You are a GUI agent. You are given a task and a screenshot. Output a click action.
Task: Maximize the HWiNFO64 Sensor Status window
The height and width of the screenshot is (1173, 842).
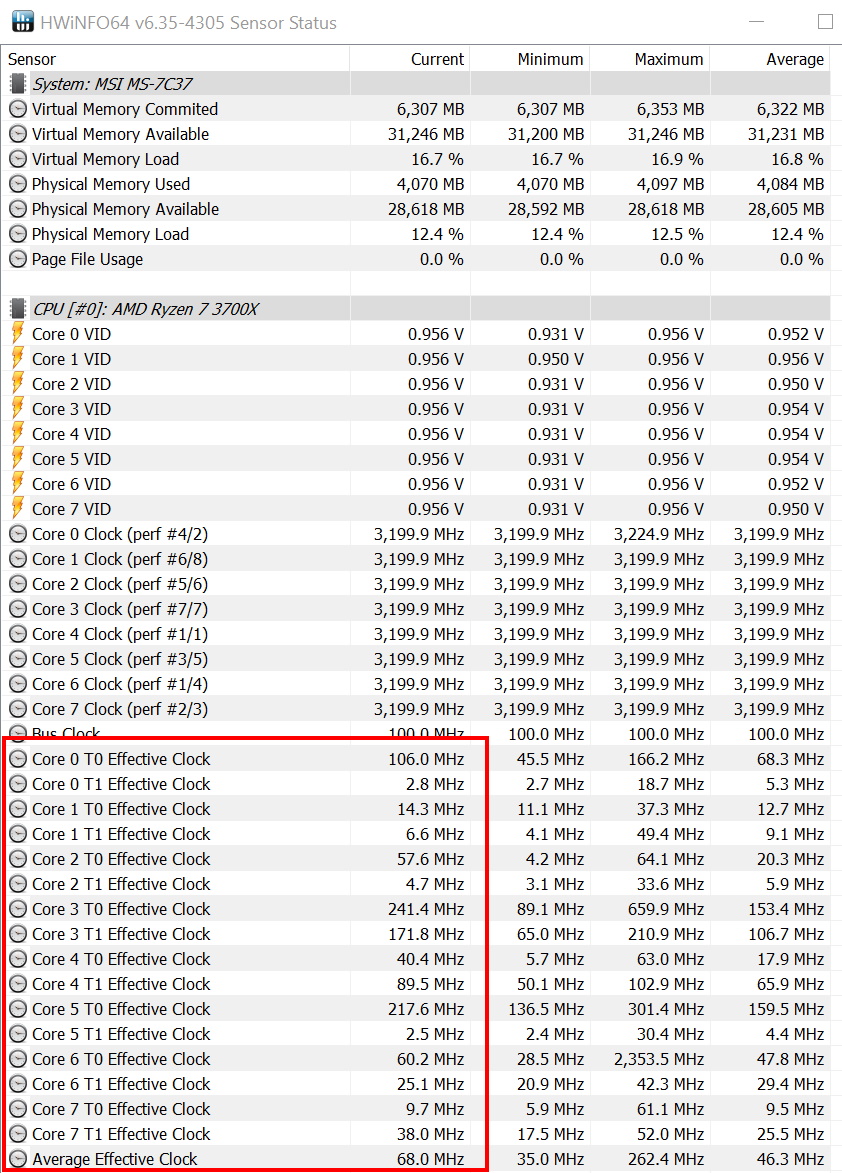click(825, 22)
